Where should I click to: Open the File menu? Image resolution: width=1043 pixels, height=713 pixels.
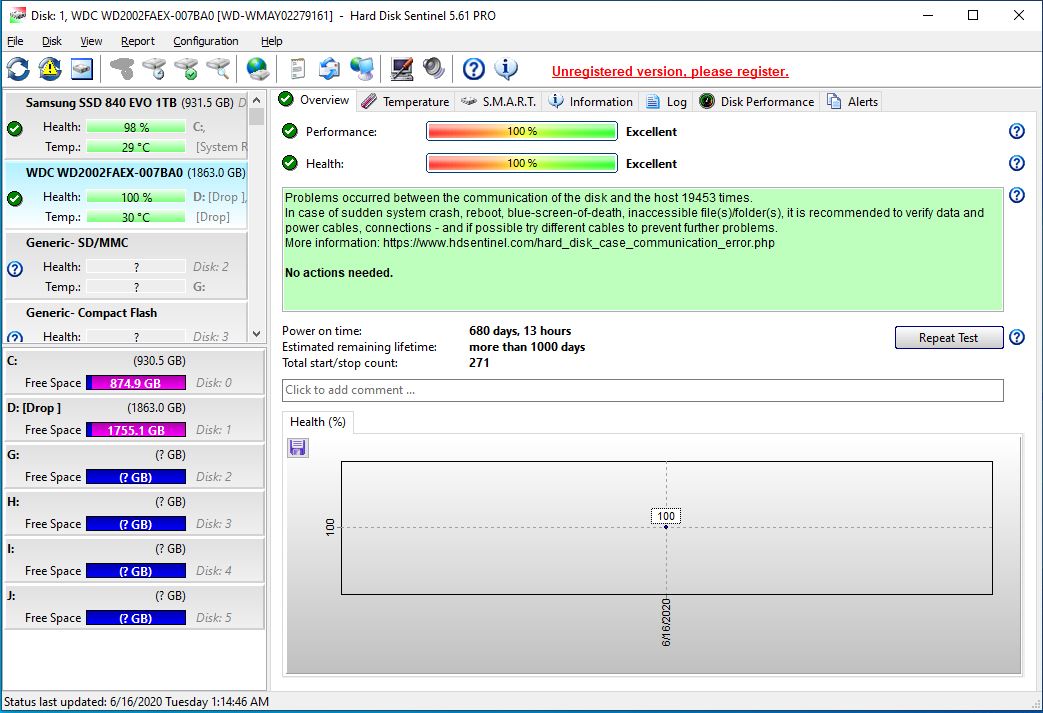point(15,41)
